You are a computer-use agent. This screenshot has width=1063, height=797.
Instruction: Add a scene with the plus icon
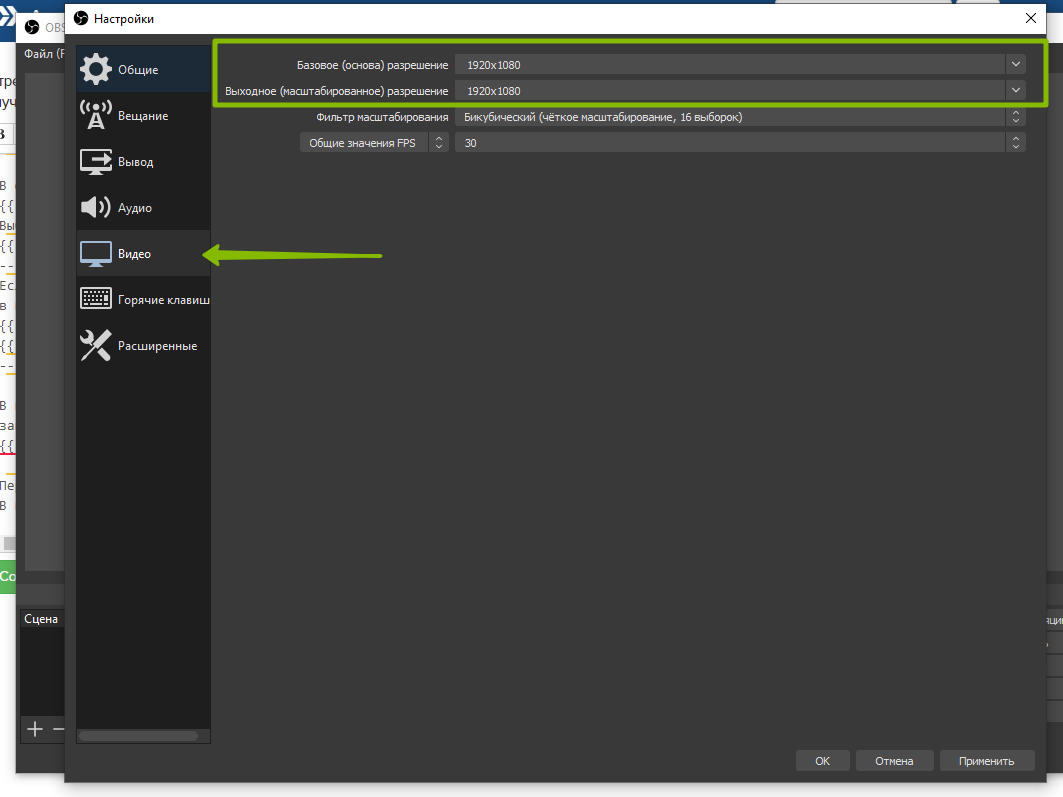[35, 729]
